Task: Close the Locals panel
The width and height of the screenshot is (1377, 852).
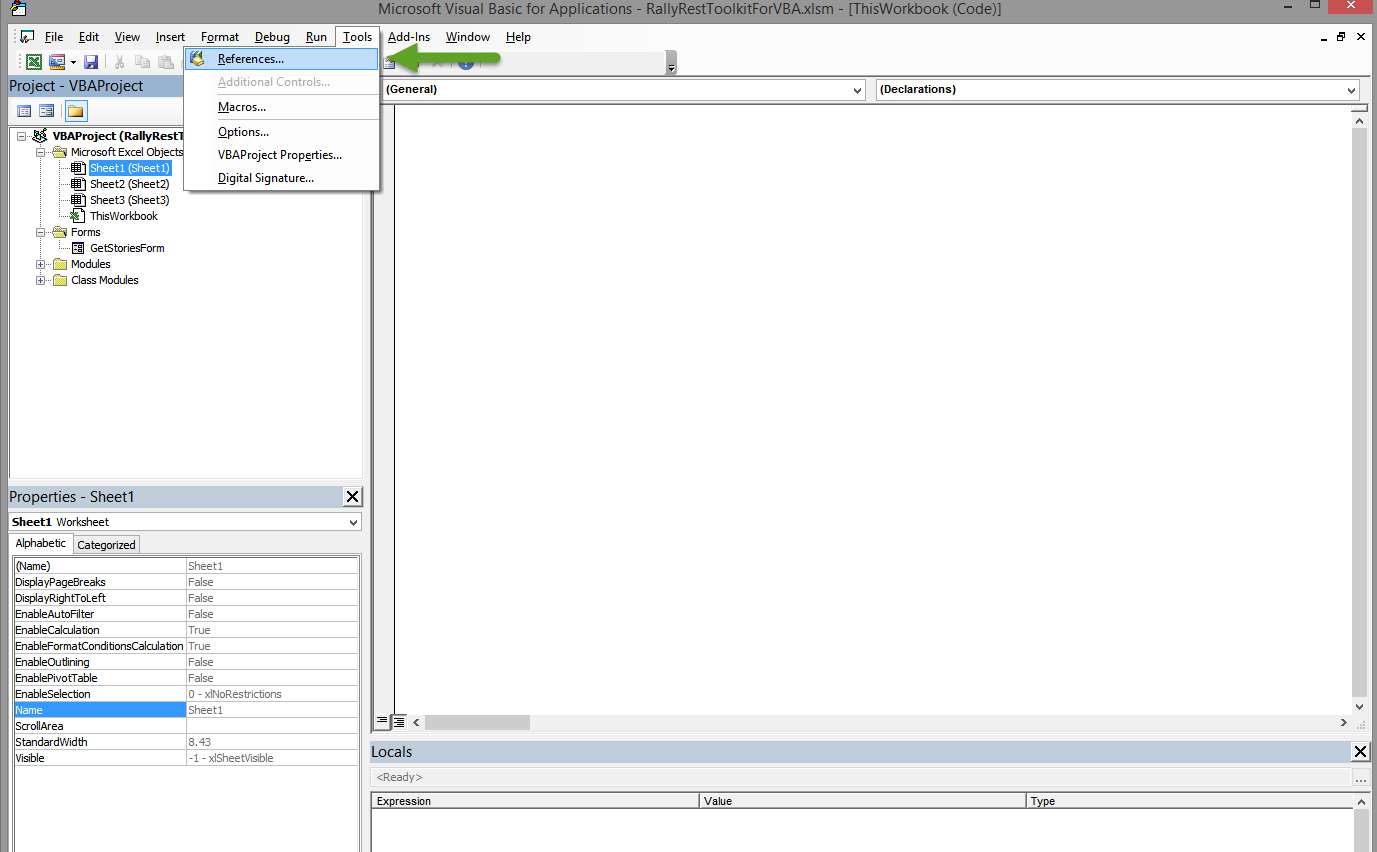Action: 1360,752
